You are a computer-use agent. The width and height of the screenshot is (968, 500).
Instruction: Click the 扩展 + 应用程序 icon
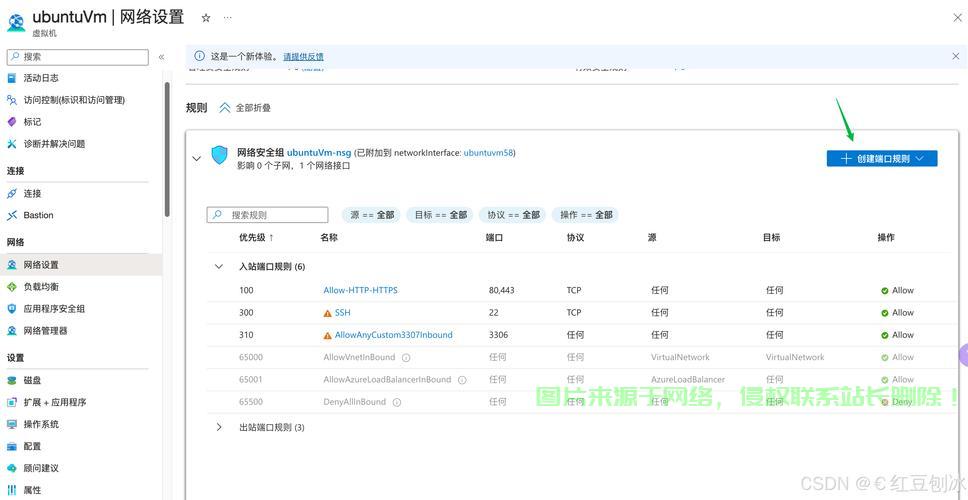coord(12,402)
